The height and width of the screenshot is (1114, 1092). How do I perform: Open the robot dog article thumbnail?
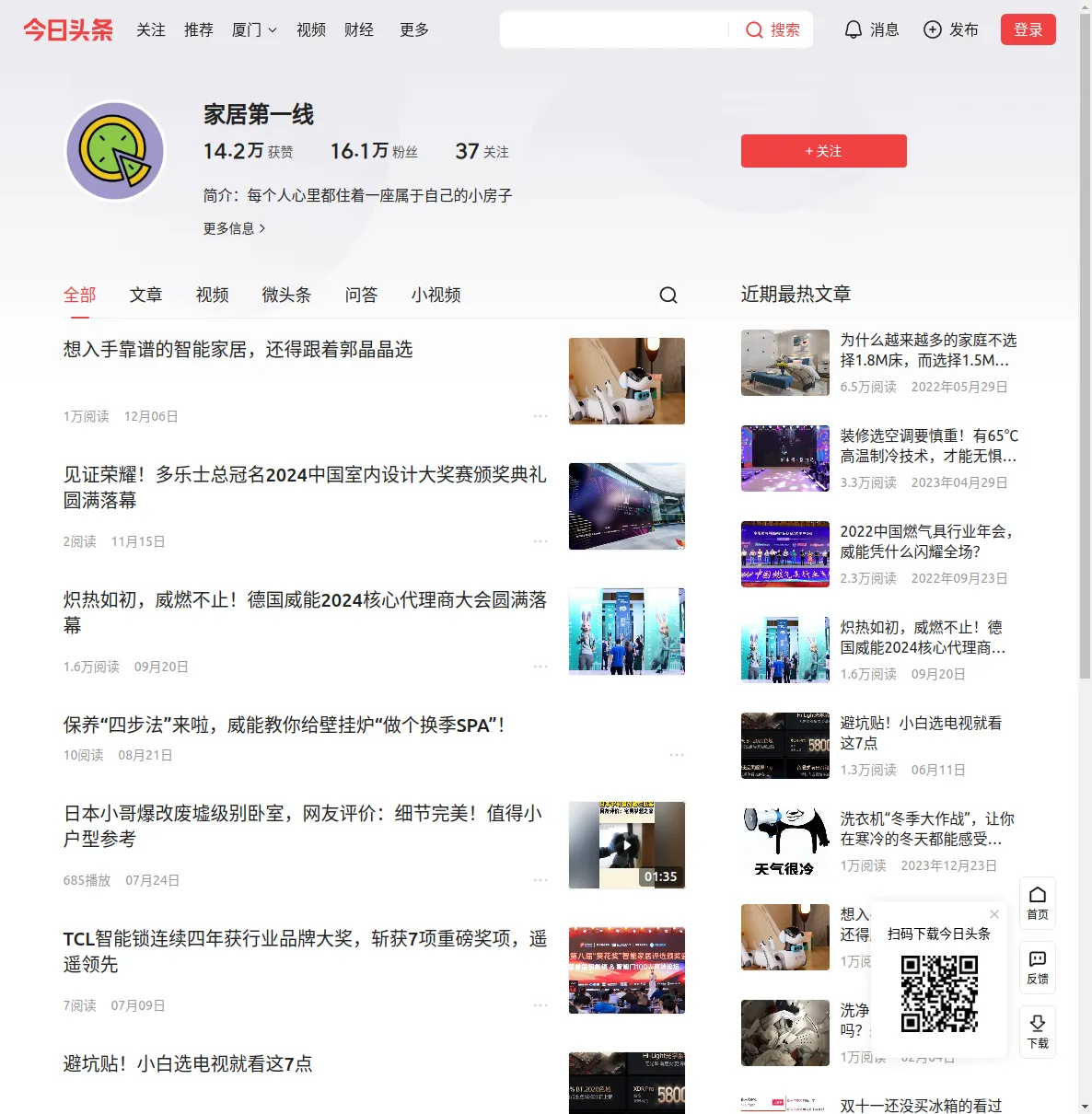(x=627, y=381)
